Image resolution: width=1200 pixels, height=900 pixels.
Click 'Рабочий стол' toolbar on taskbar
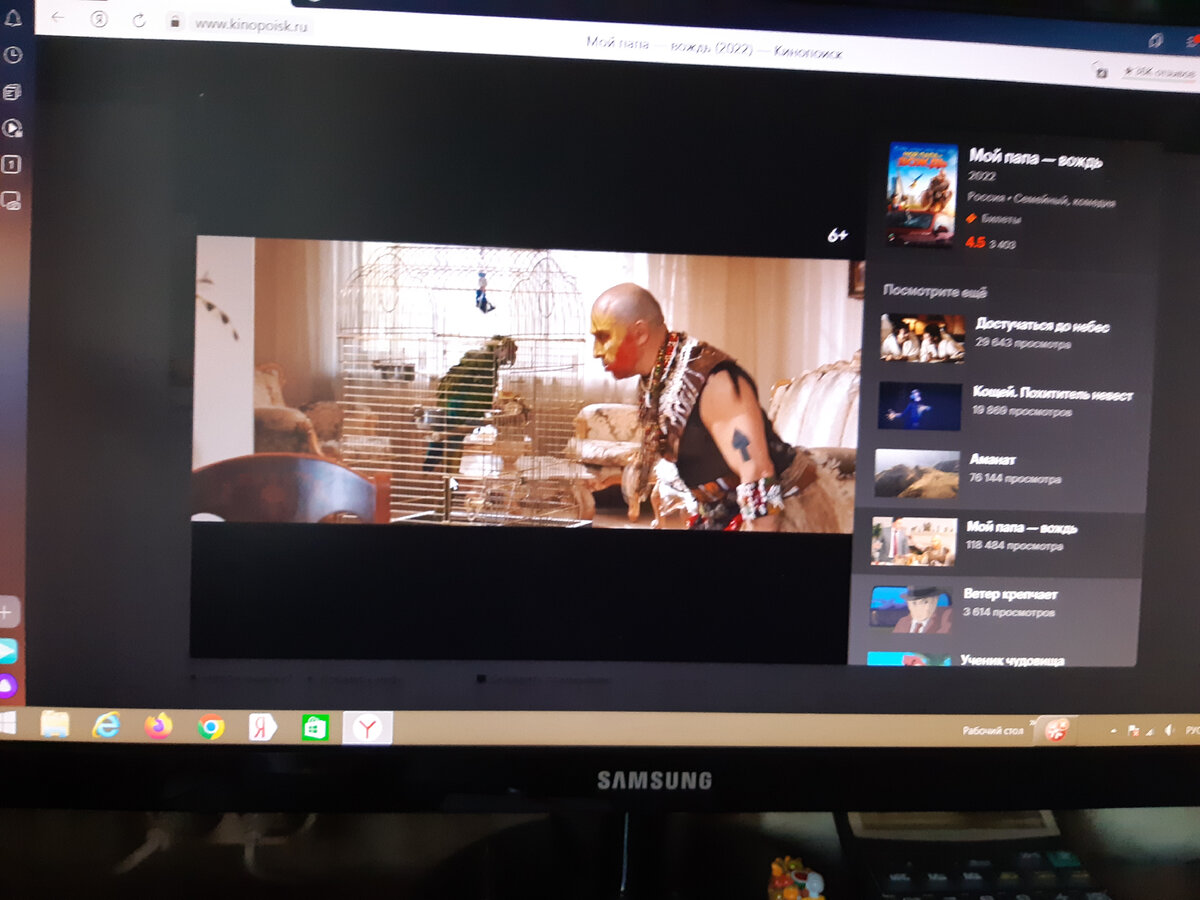click(993, 731)
